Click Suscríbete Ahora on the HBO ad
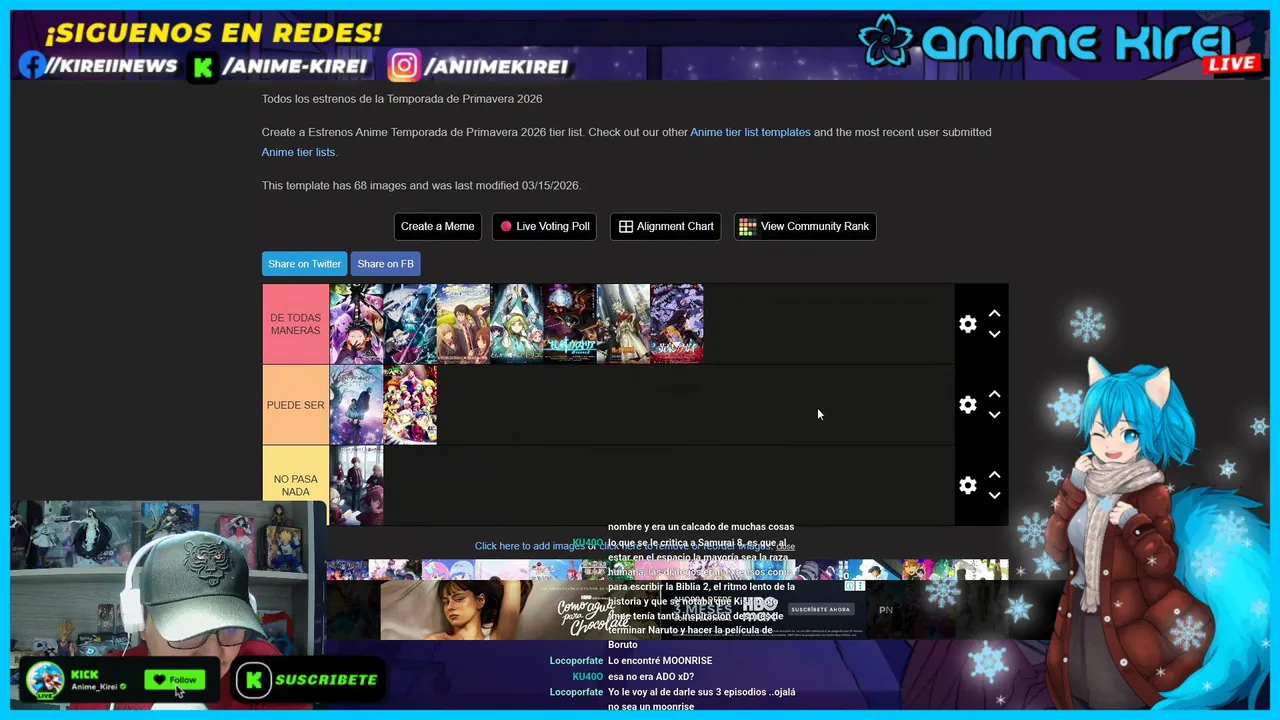The image size is (1280, 720). pos(820,609)
